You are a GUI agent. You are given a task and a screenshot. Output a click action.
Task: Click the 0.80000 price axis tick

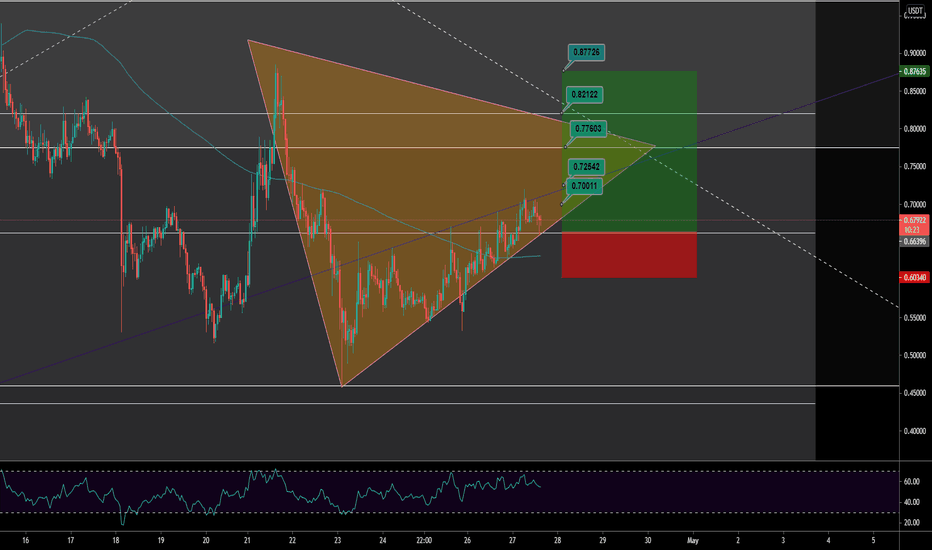pyautogui.click(x=915, y=128)
